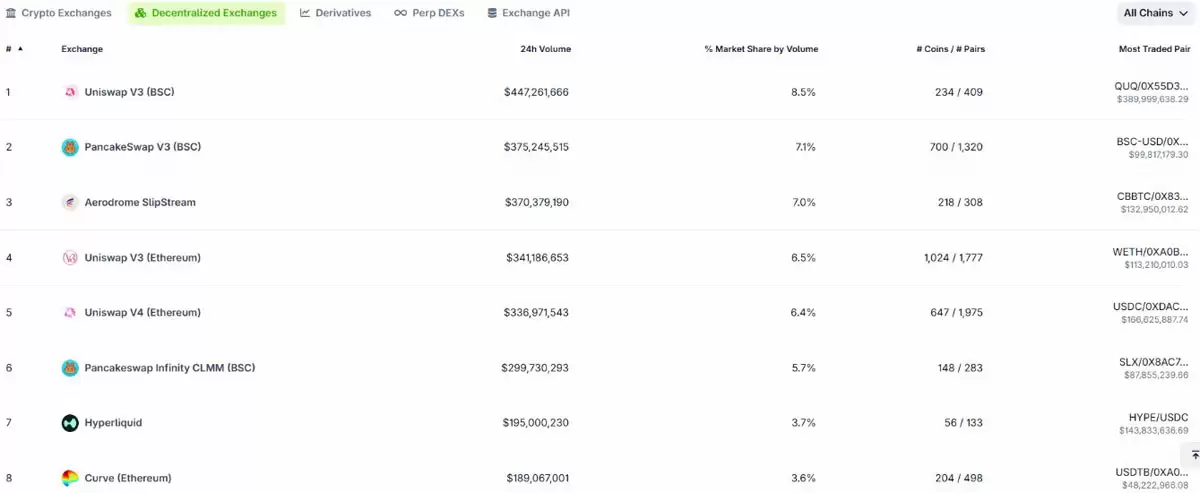Sort by the rank # column arrow
The width and height of the screenshot is (1200, 493).
tap(20, 48)
